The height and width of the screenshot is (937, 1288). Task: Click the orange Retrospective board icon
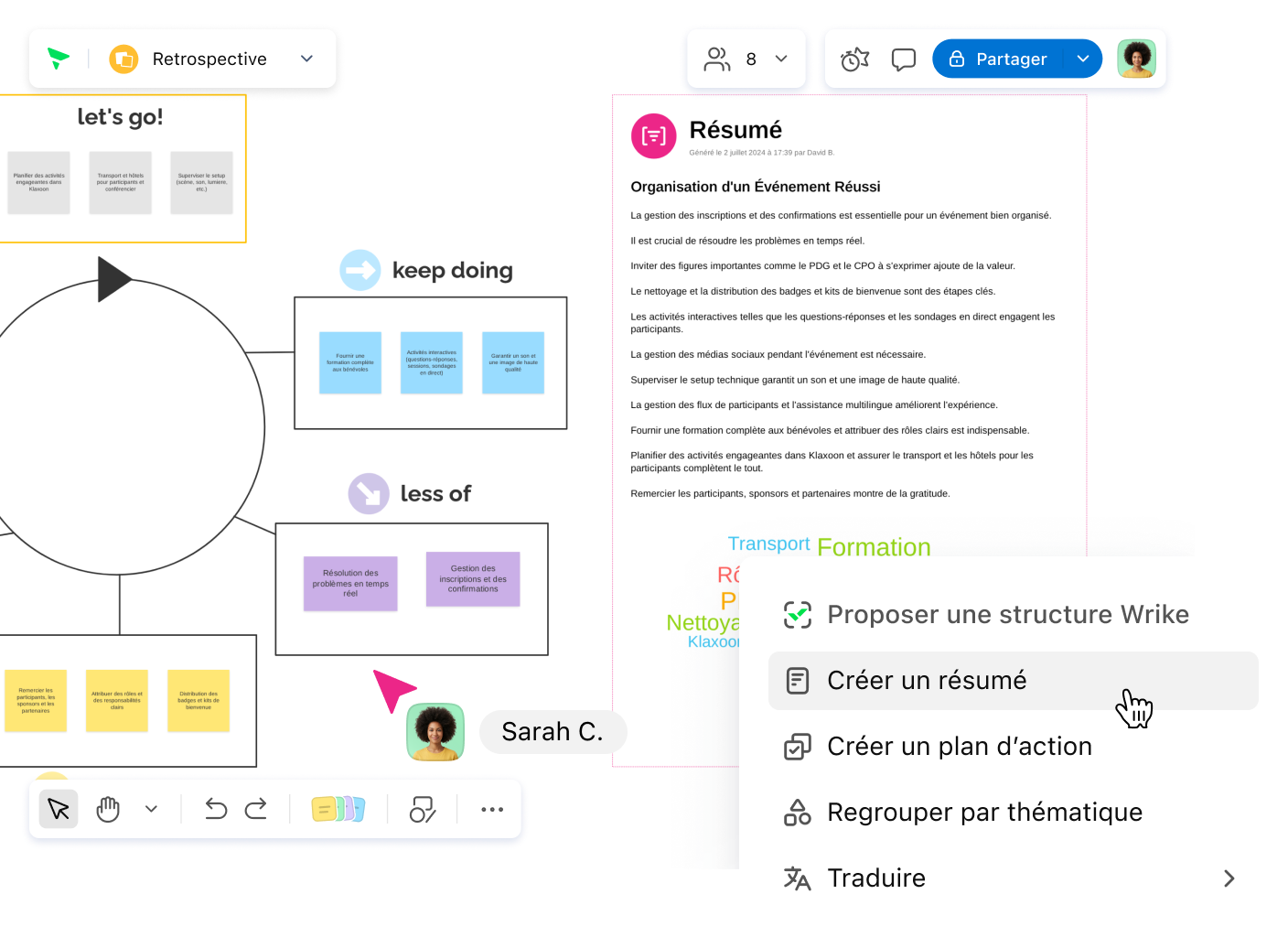click(x=123, y=59)
